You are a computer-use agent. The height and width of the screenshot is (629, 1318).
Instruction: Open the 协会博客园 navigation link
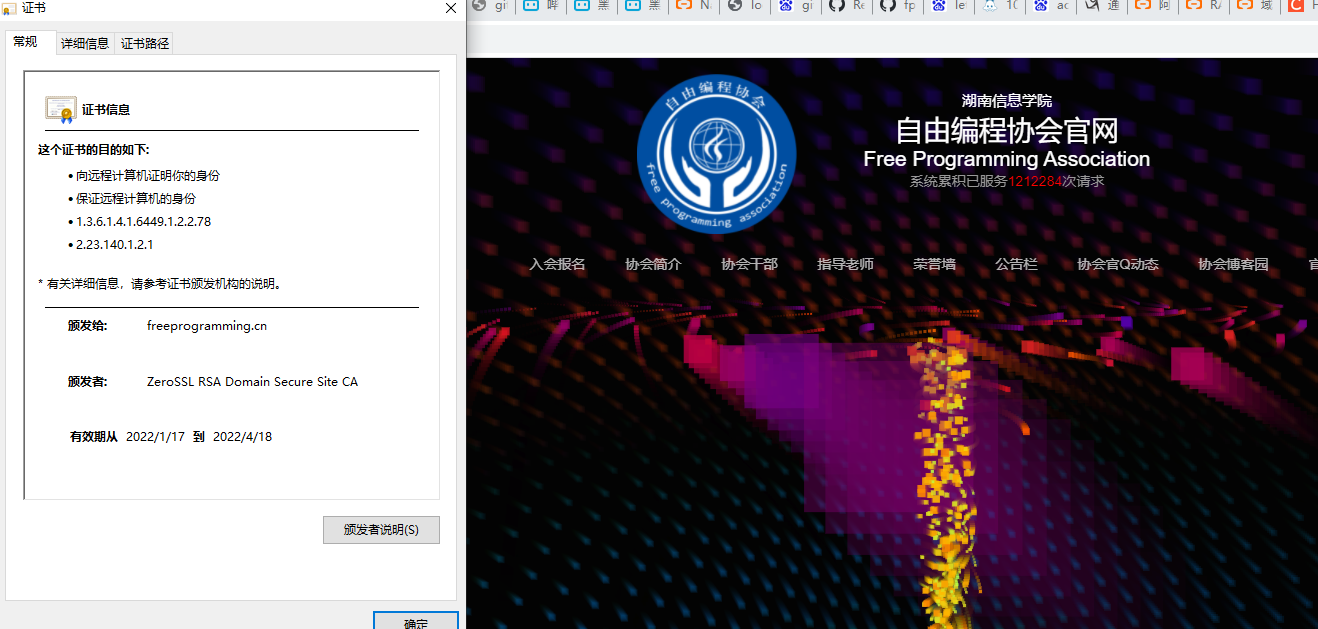click(1233, 264)
